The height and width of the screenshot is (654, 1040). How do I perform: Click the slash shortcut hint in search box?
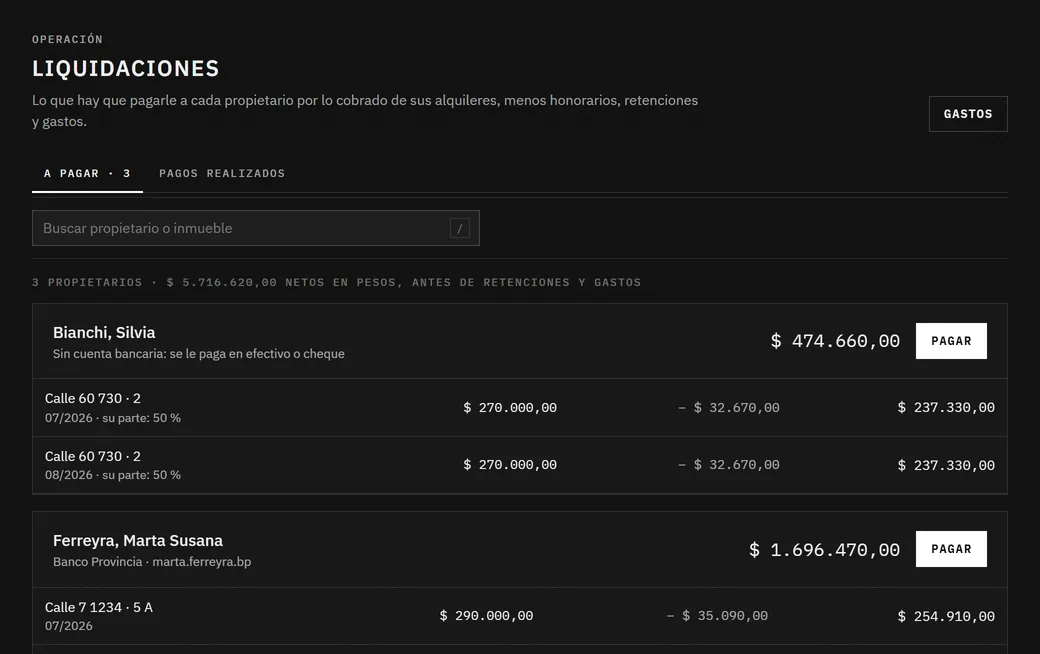tap(460, 228)
